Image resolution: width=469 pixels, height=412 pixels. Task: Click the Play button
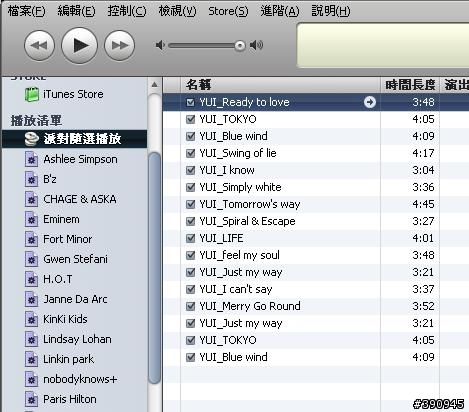[79, 45]
